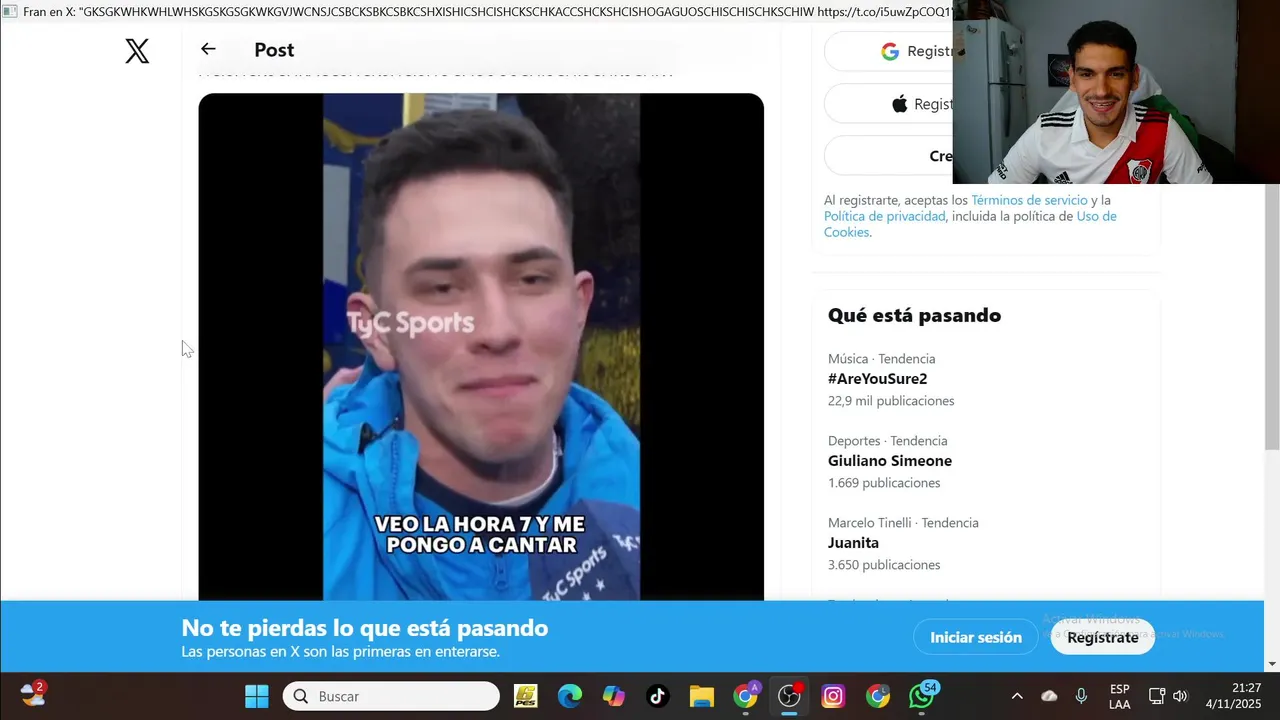Open volume tray icon
This screenshot has width=1280, height=720.
(1180, 696)
